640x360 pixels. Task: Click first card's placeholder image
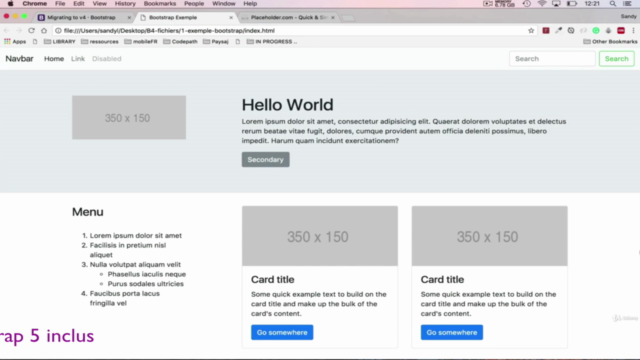click(x=320, y=236)
